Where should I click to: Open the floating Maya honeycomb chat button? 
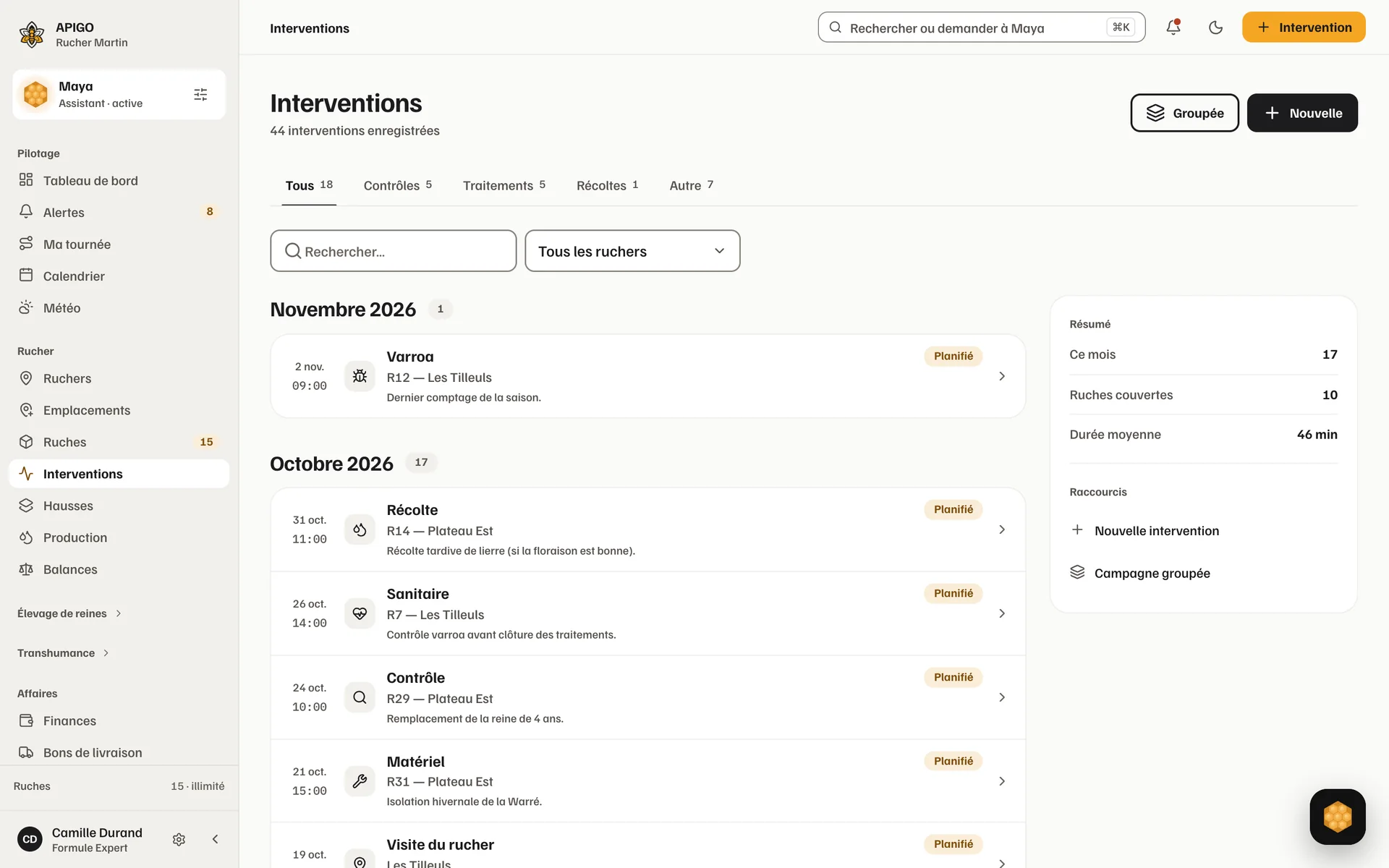click(1337, 817)
